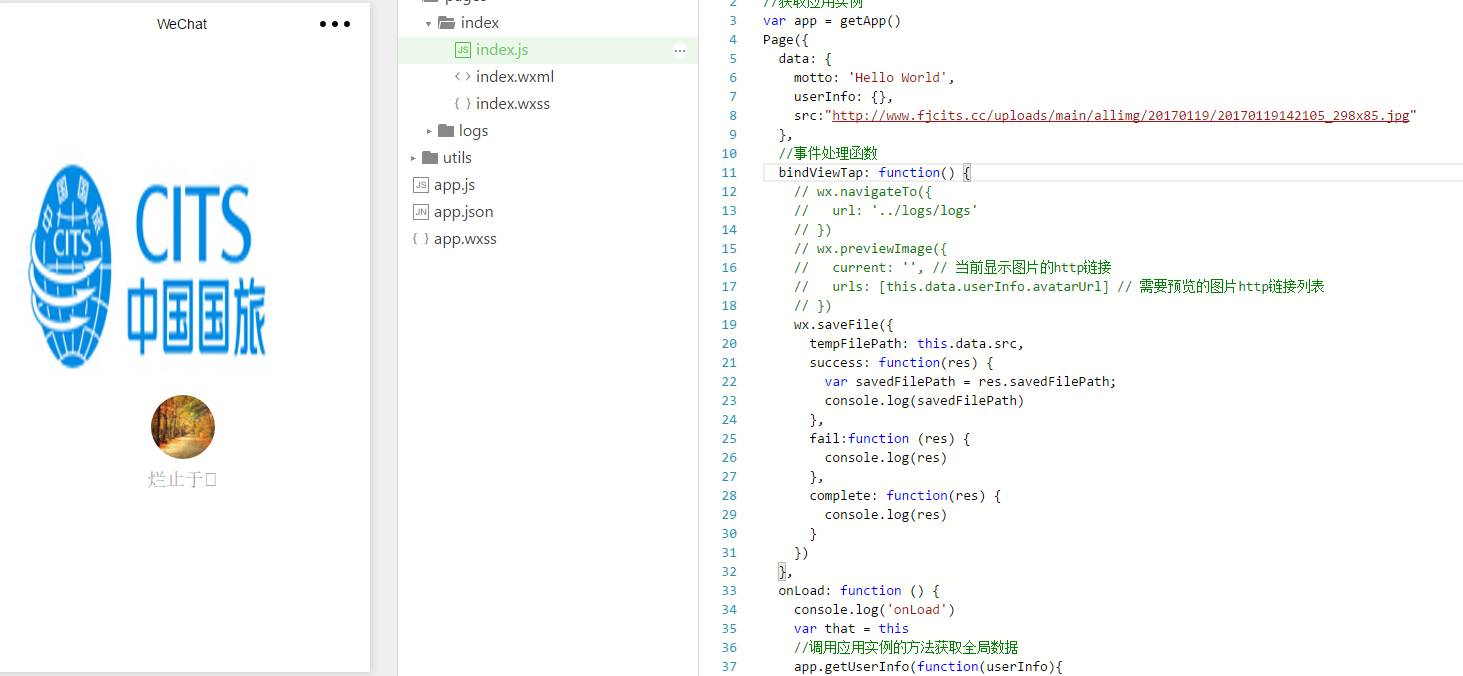Image resolution: width=1463 pixels, height=676 pixels.
Task: Click the JS icon beside app.js
Action: [421, 185]
